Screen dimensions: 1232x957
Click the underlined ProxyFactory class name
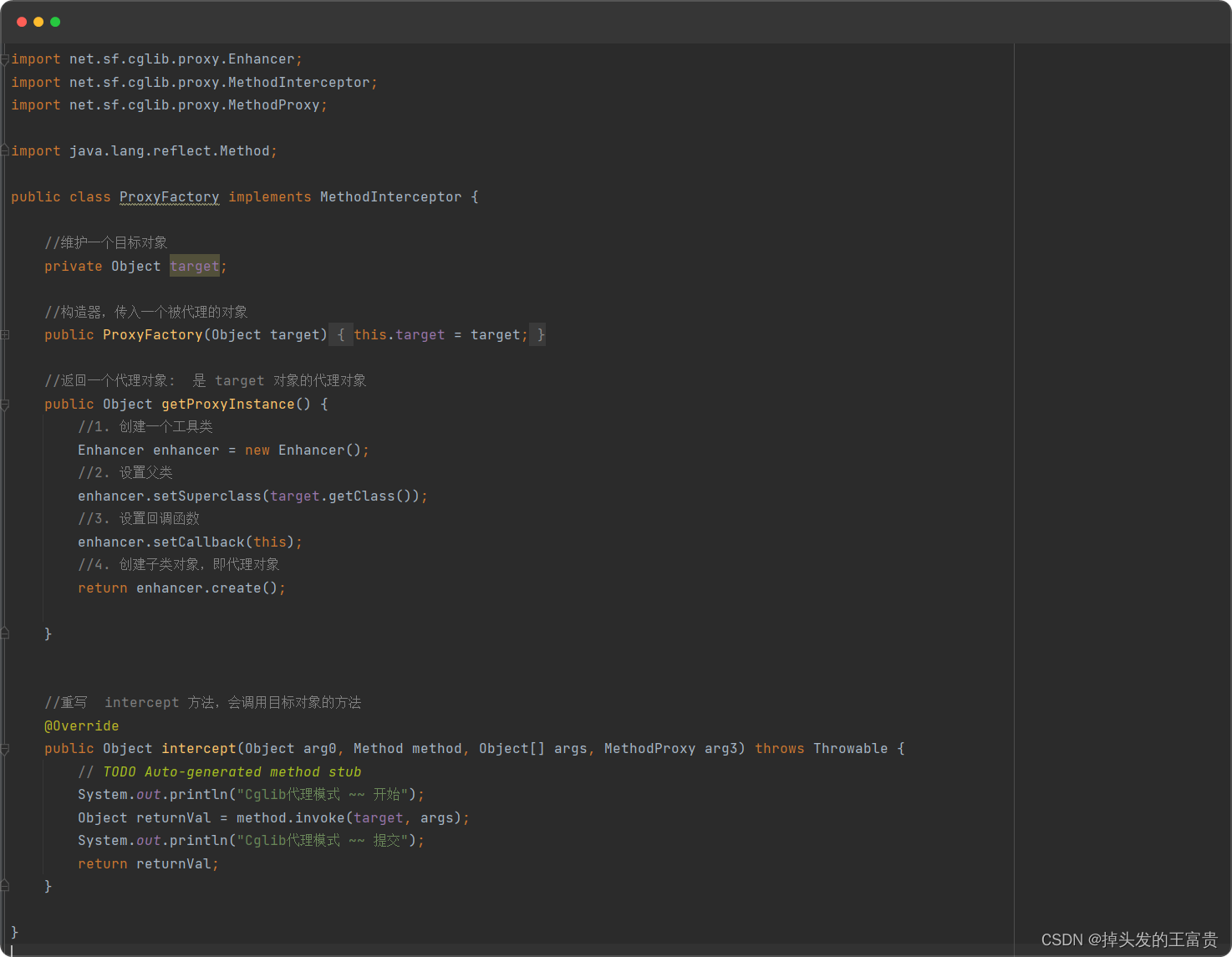[x=170, y=197]
